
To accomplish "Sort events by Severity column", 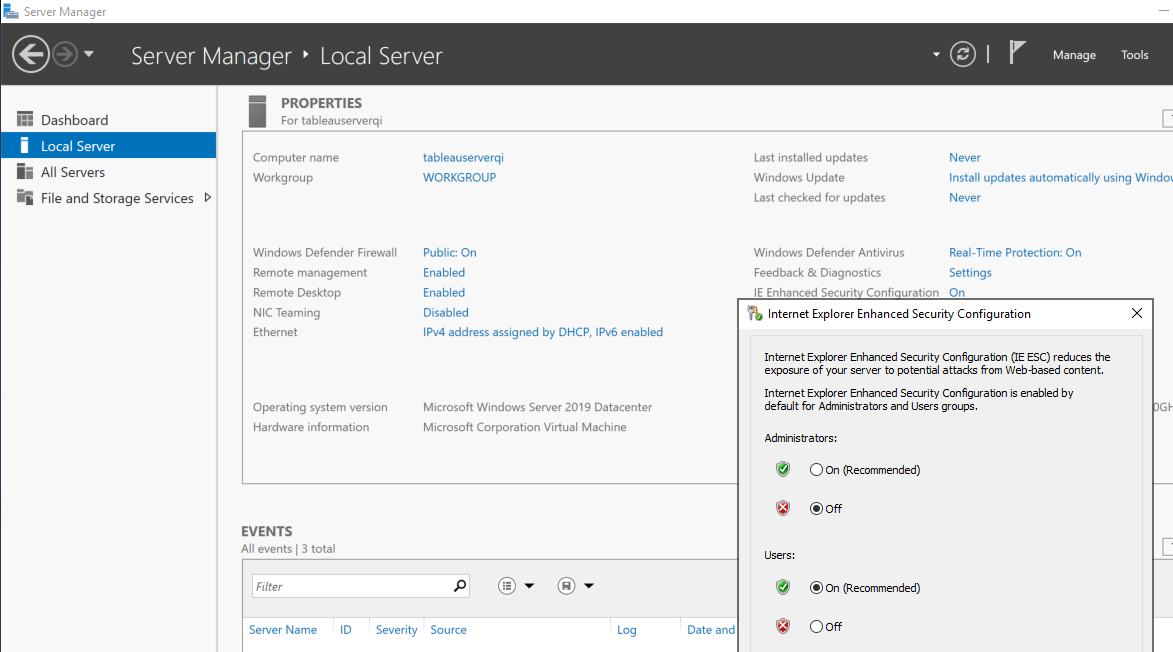I will [396, 630].
